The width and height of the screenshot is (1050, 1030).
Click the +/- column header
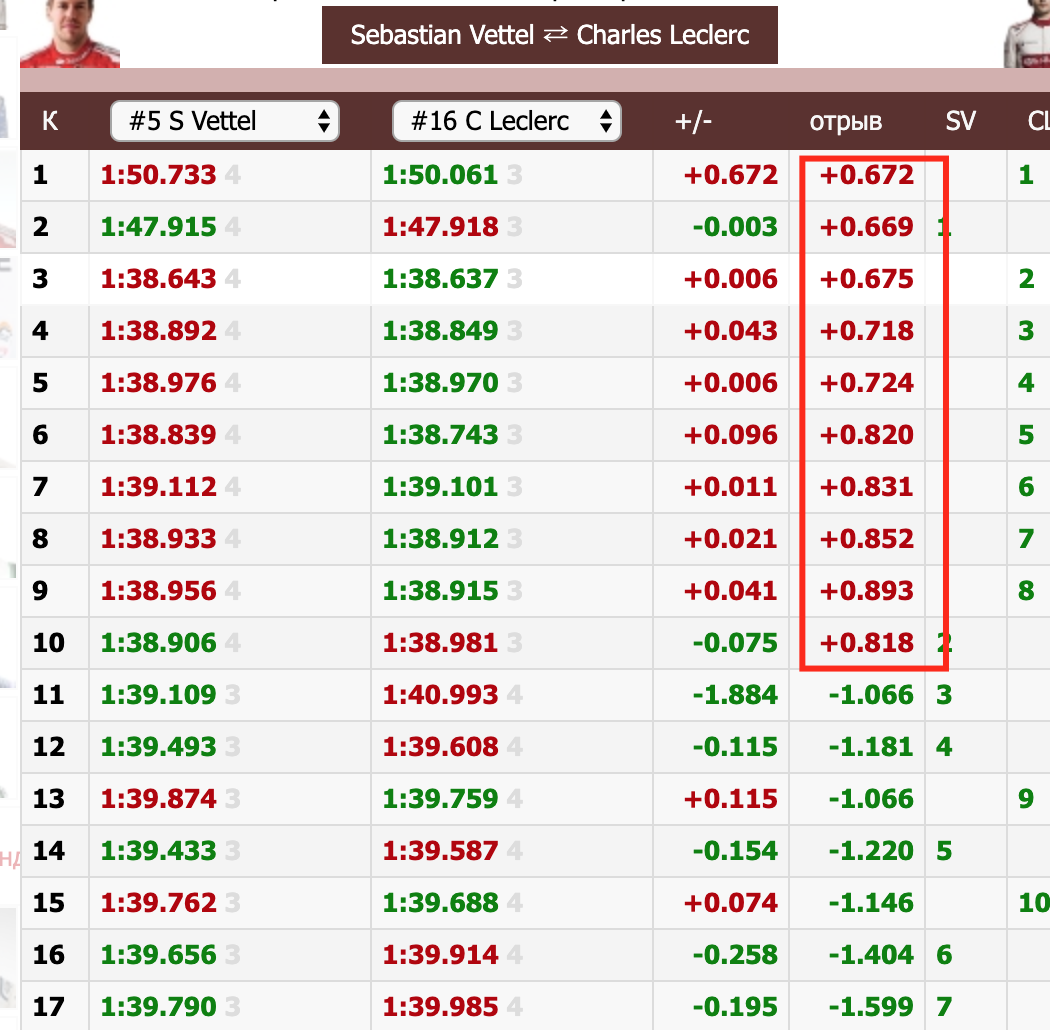click(693, 121)
